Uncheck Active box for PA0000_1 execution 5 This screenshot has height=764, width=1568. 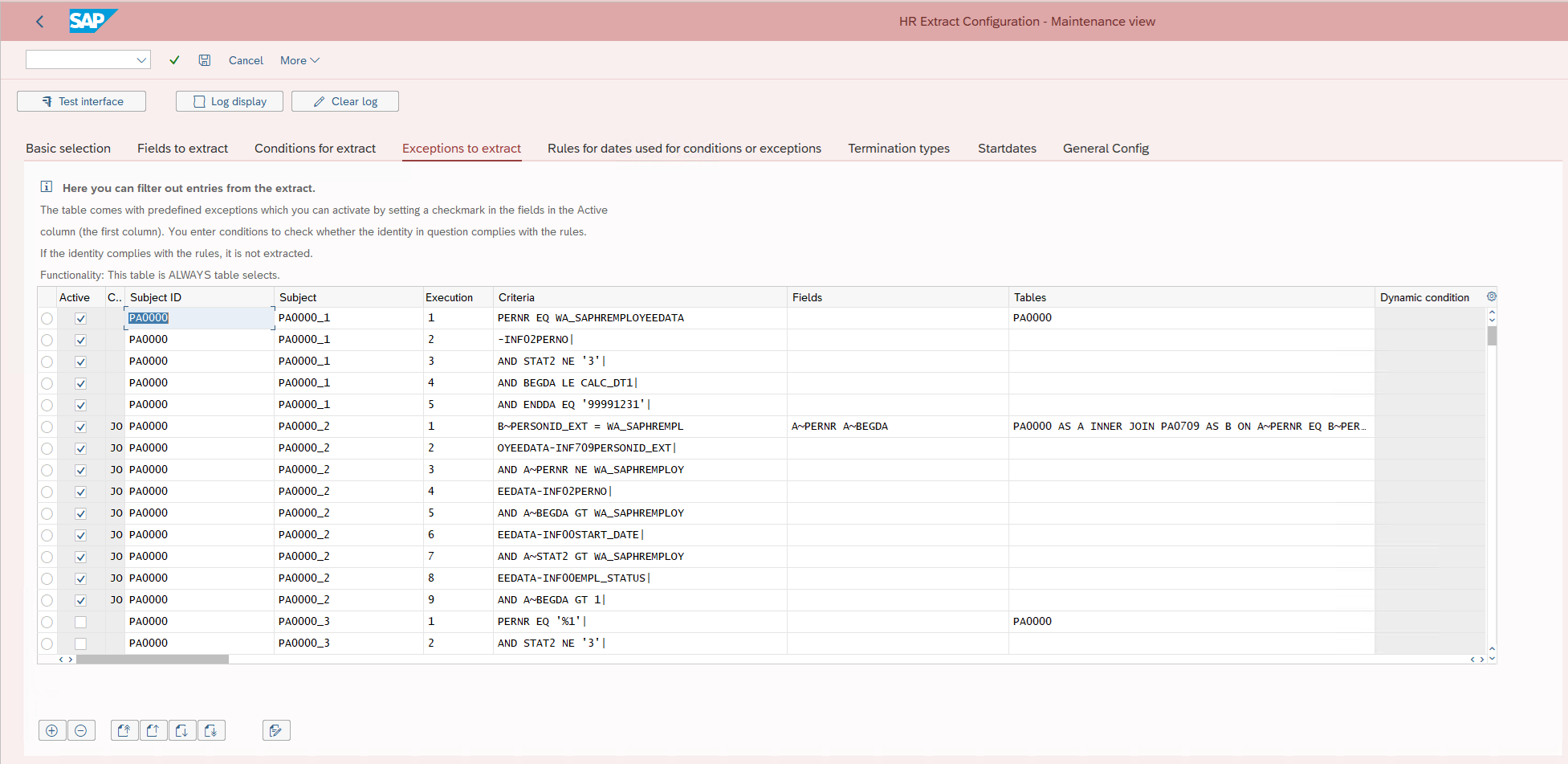pyautogui.click(x=80, y=406)
